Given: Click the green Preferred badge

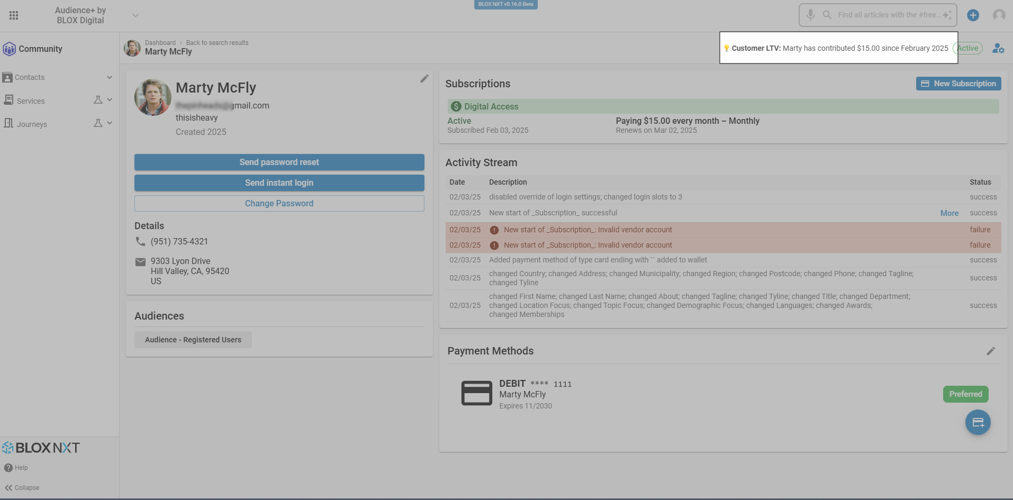Looking at the screenshot, I should point(965,394).
